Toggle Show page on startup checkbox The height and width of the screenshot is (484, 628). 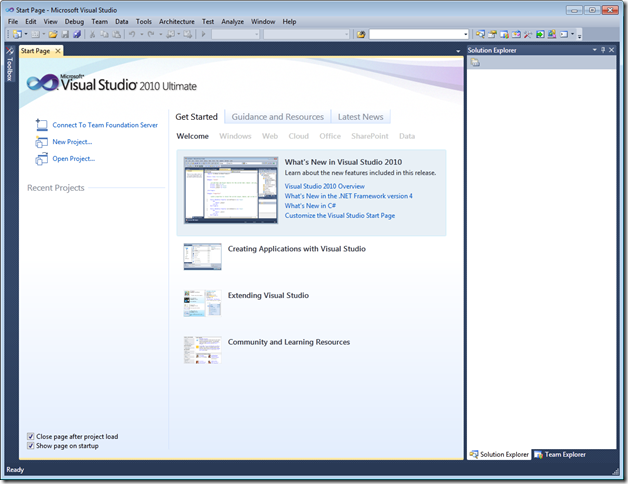(x=30, y=446)
